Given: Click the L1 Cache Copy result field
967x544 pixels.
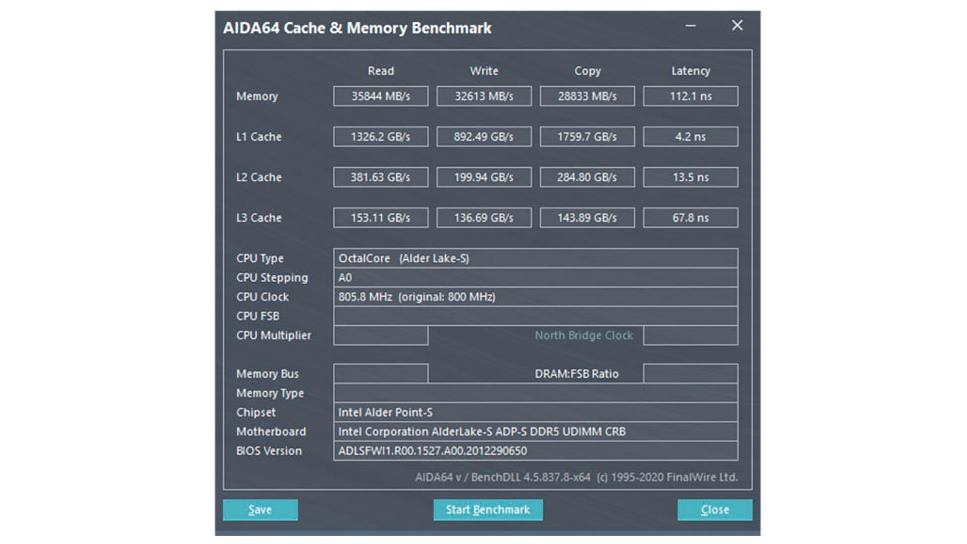Looking at the screenshot, I should tap(587, 137).
